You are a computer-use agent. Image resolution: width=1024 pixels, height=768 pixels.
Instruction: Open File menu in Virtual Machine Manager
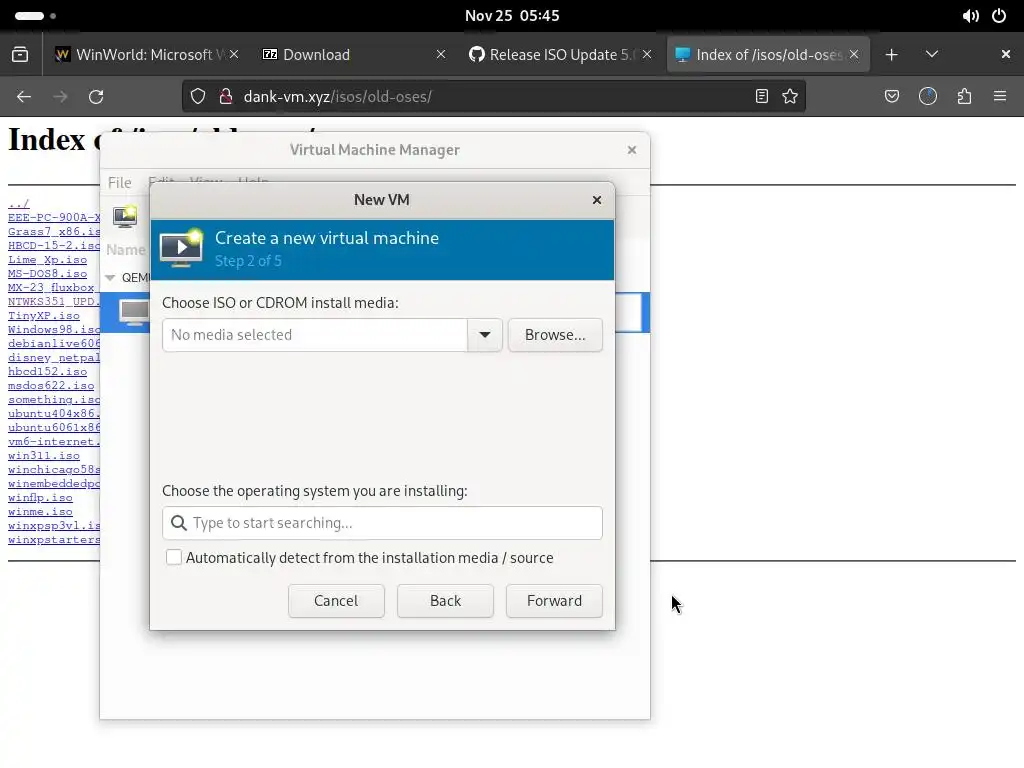click(x=120, y=183)
